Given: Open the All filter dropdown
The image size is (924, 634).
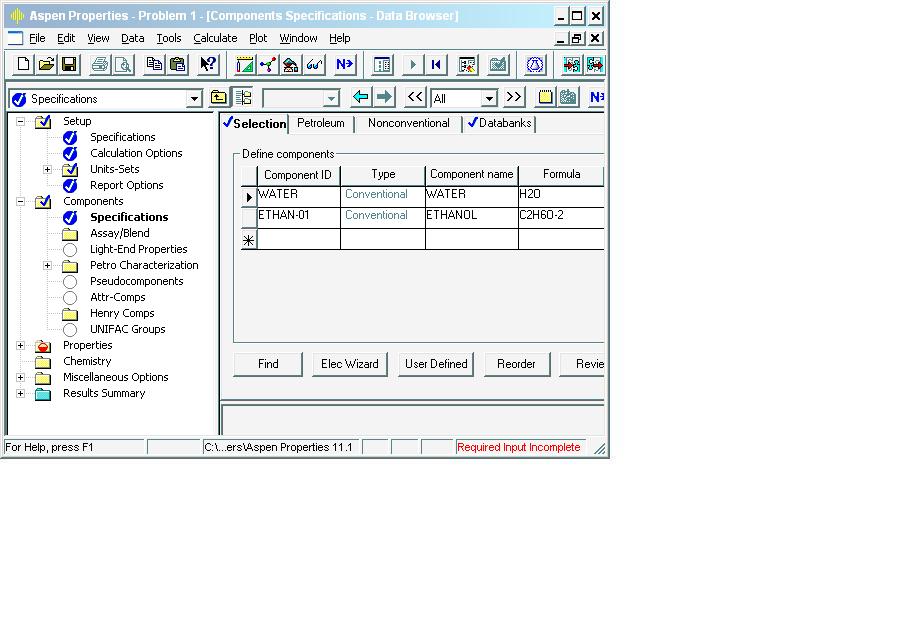Looking at the screenshot, I should (489, 98).
